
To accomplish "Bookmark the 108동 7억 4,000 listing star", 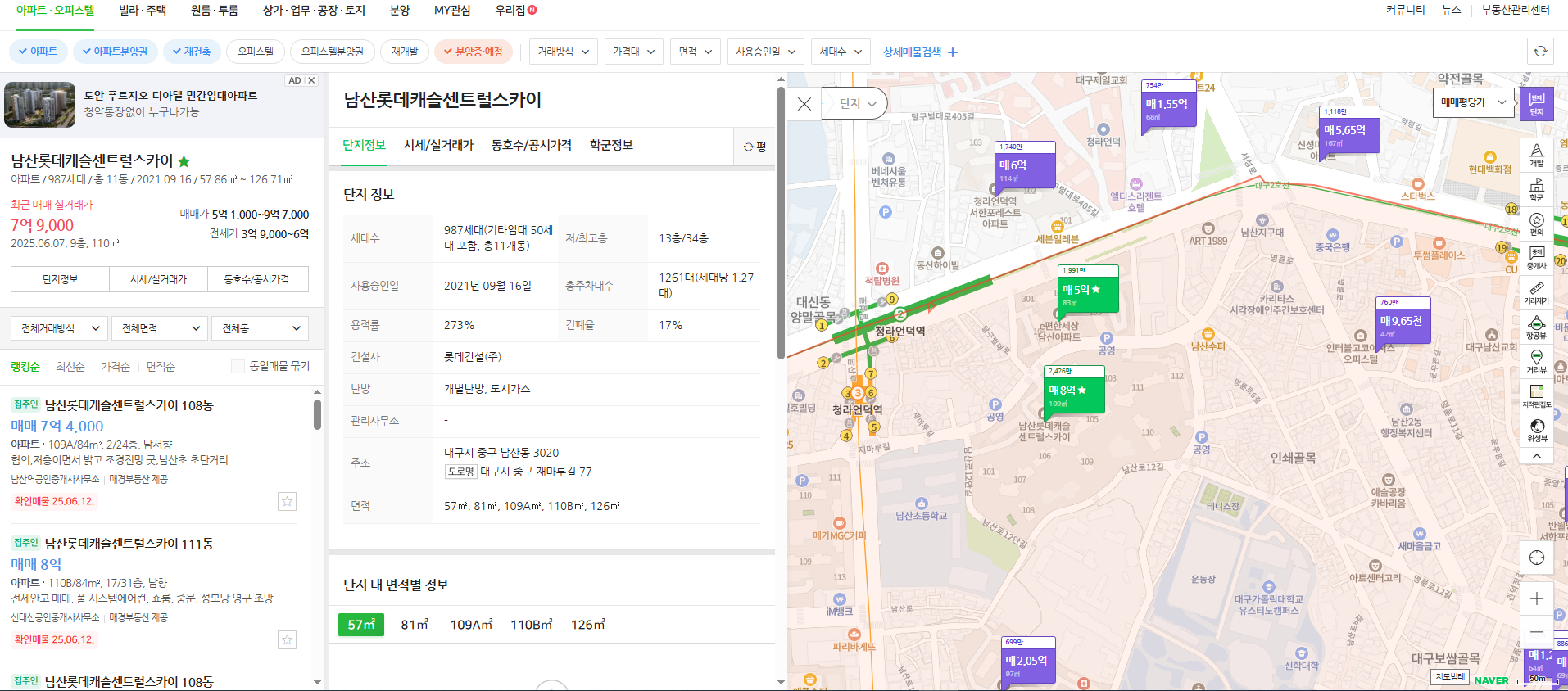I will click(287, 501).
